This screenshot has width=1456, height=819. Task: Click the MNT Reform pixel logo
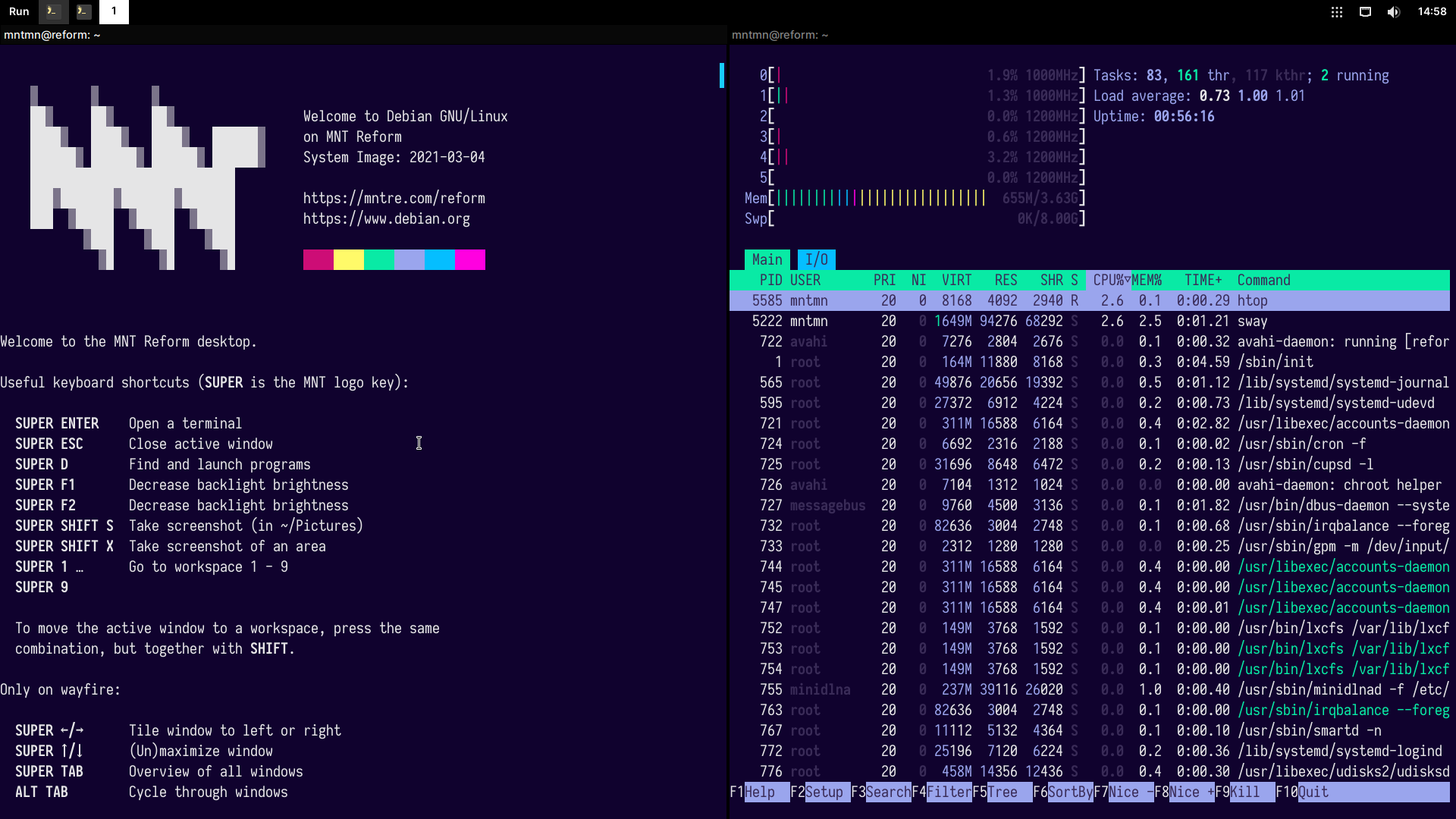point(147,177)
